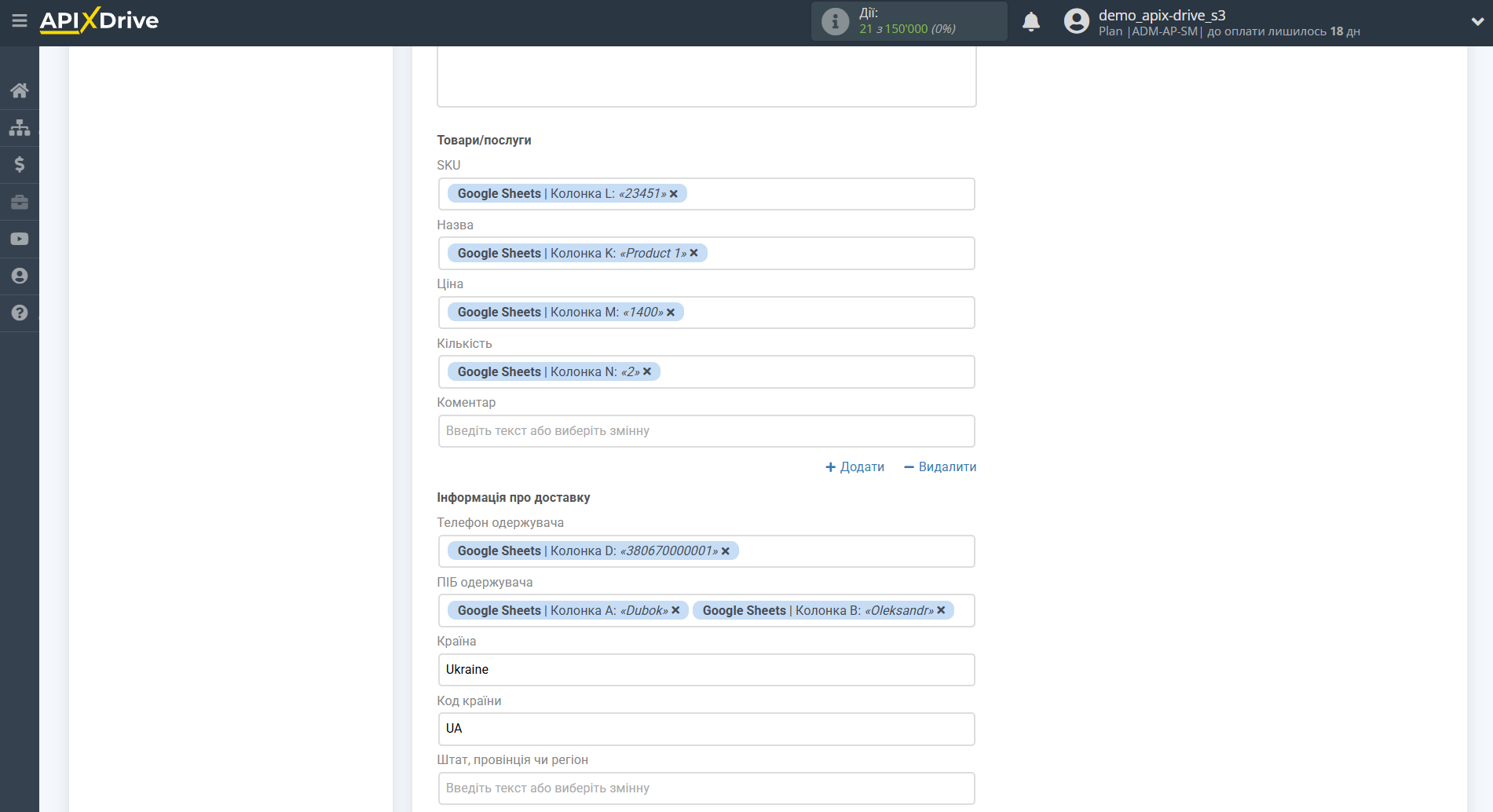This screenshot has width=1493, height=812.
Task: Remove the Колонка A «Dubok» tag
Action: pos(675,610)
